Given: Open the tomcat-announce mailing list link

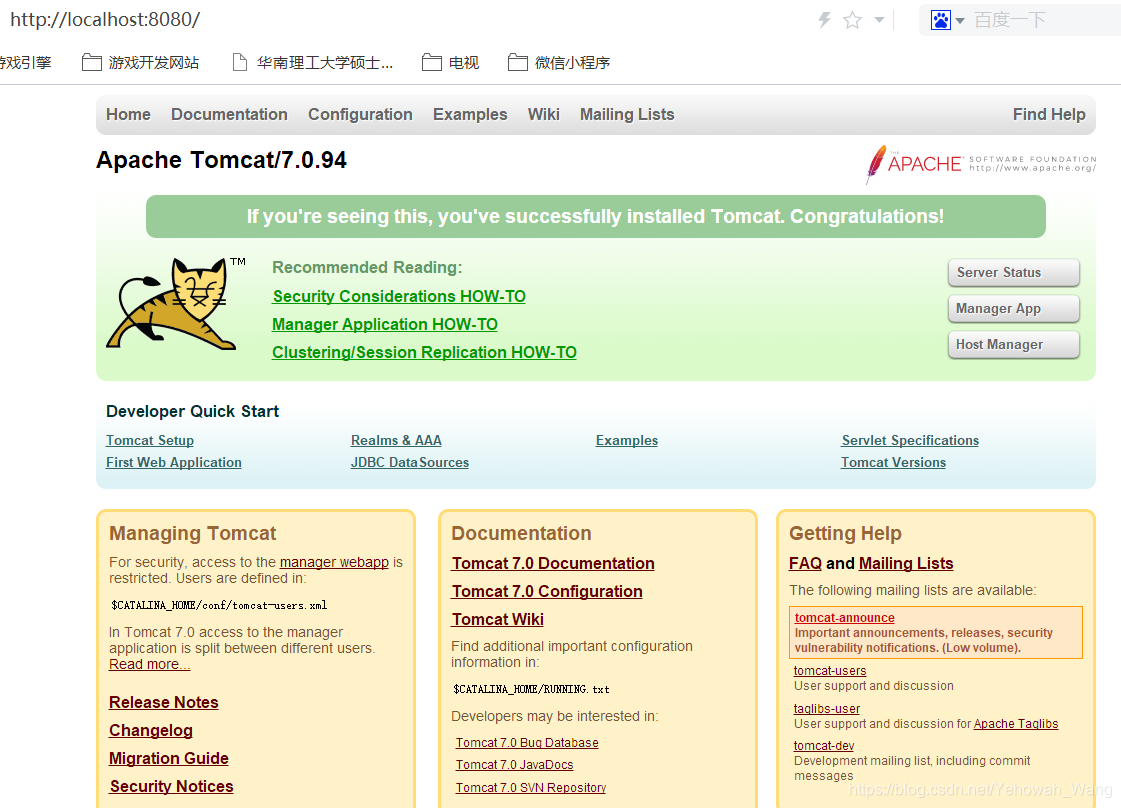Looking at the screenshot, I should pyautogui.click(x=844, y=618).
